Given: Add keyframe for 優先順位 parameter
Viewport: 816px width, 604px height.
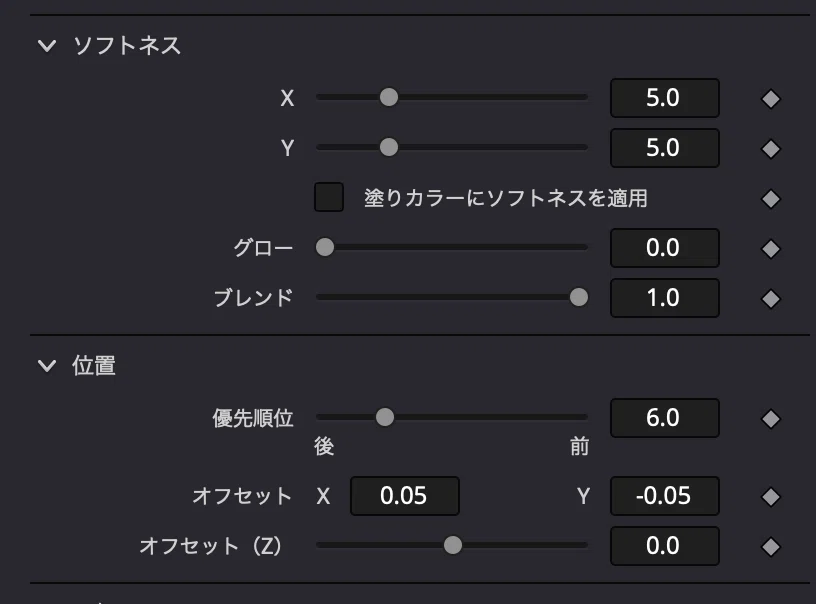Looking at the screenshot, I should click(x=770, y=418).
